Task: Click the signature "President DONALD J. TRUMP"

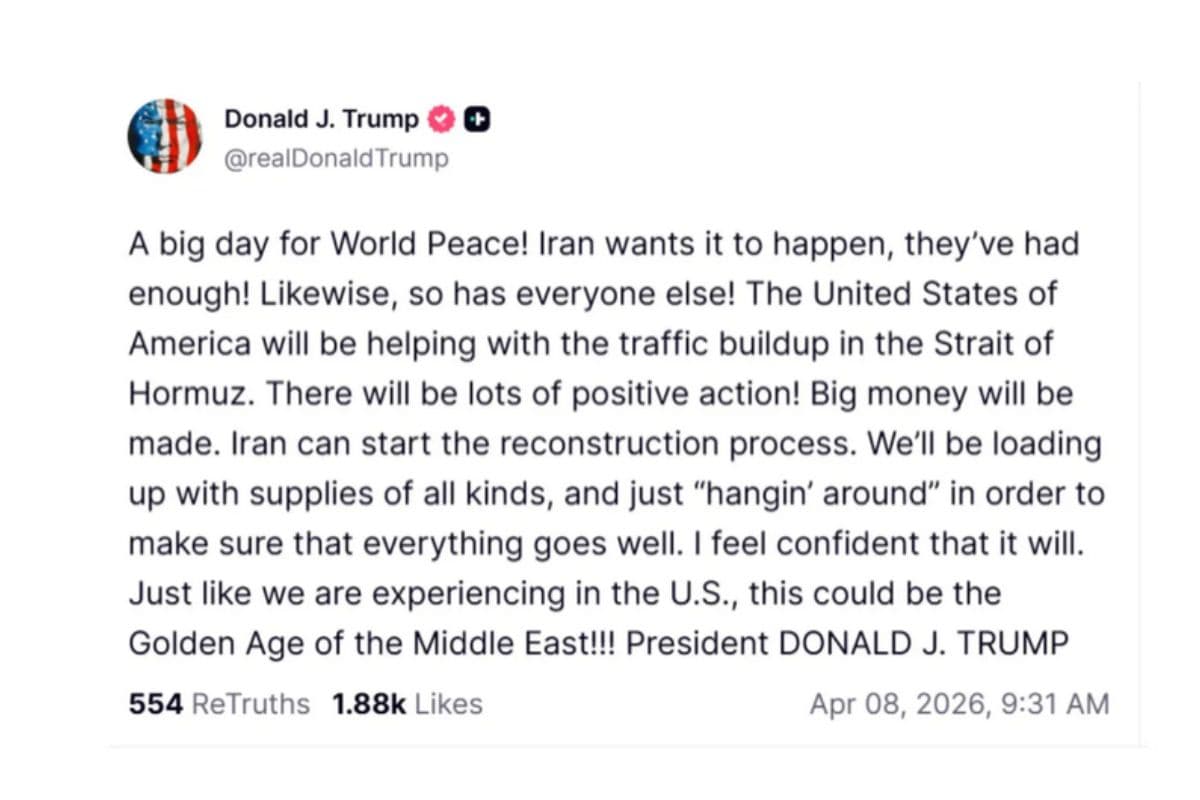Action: (847, 644)
